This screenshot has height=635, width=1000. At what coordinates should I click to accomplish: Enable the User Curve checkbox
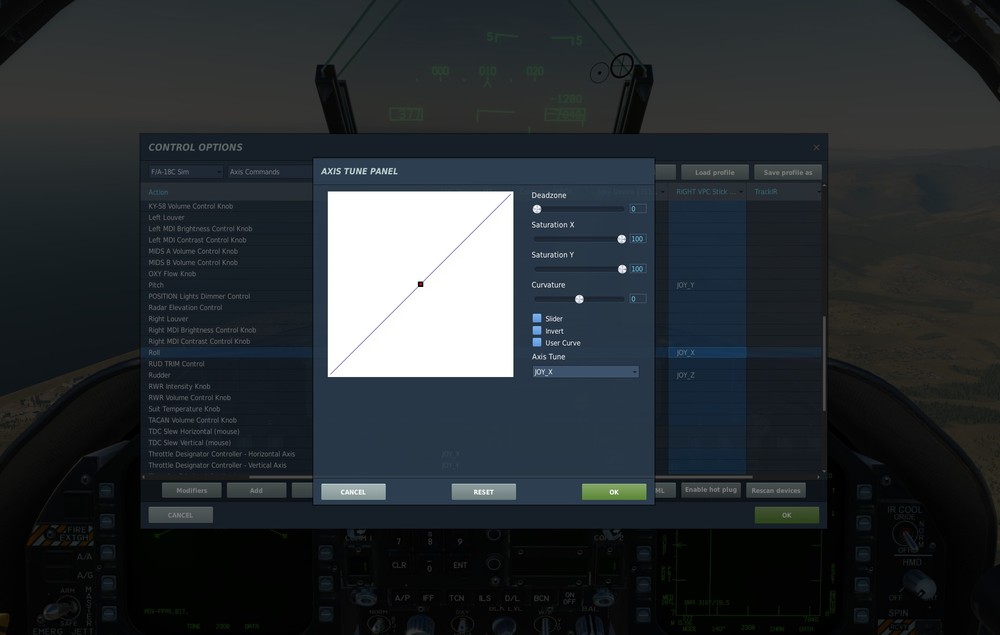(x=537, y=342)
